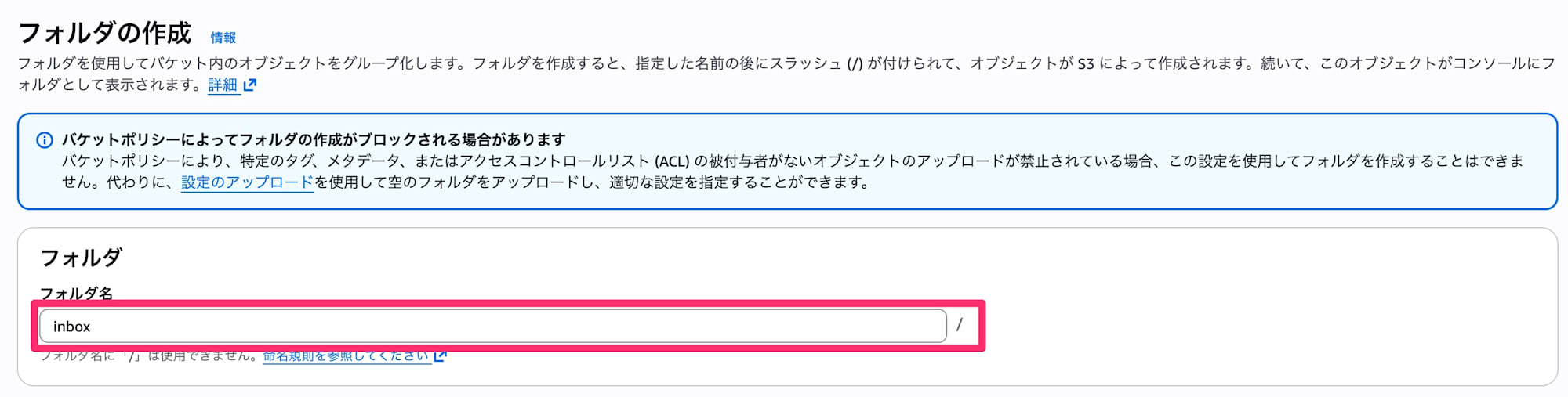
Task: Open the 設定のアップロード link
Action: [247, 182]
